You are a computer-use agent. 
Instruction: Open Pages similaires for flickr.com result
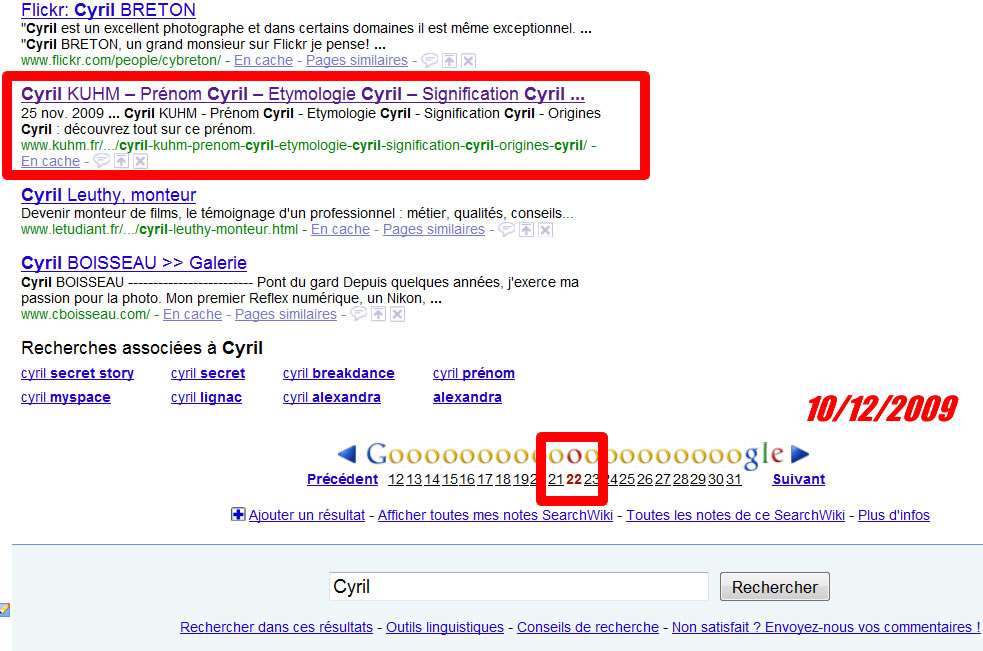click(357, 60)
